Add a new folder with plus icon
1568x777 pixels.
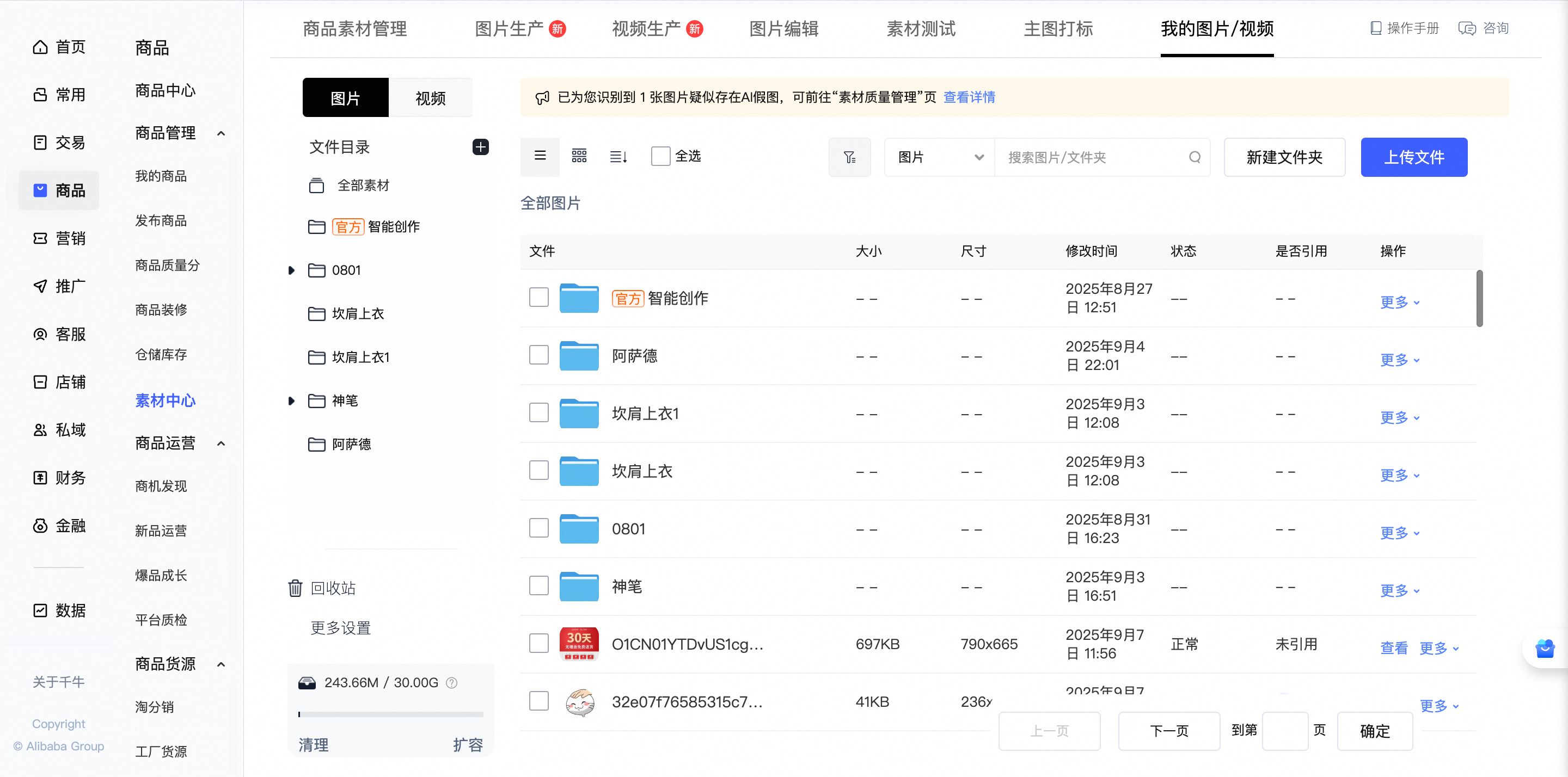pyautogui.click(x=480, y=146)
